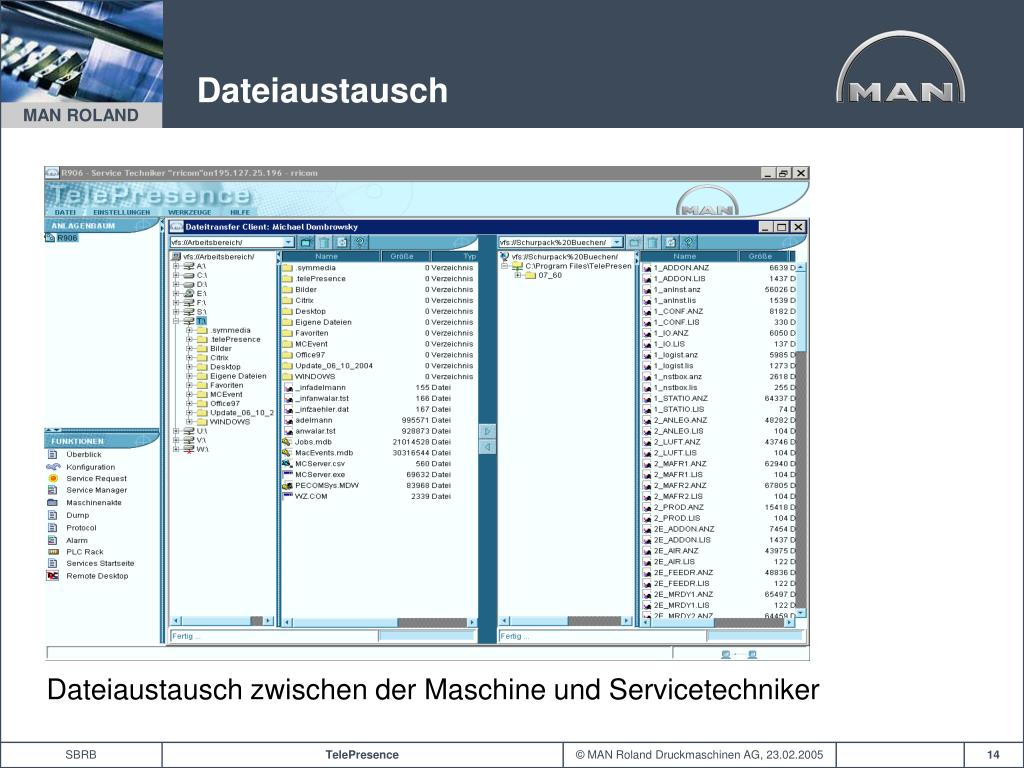Expand the 07_60 folder node
Screen dimensions: 1024x768
click(x=517, y=276)
